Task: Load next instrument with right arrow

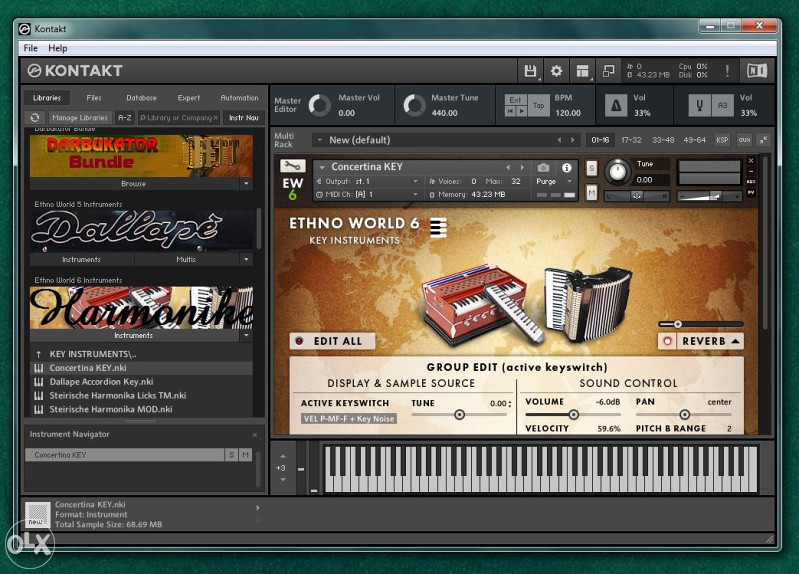Action: [522, 167]
